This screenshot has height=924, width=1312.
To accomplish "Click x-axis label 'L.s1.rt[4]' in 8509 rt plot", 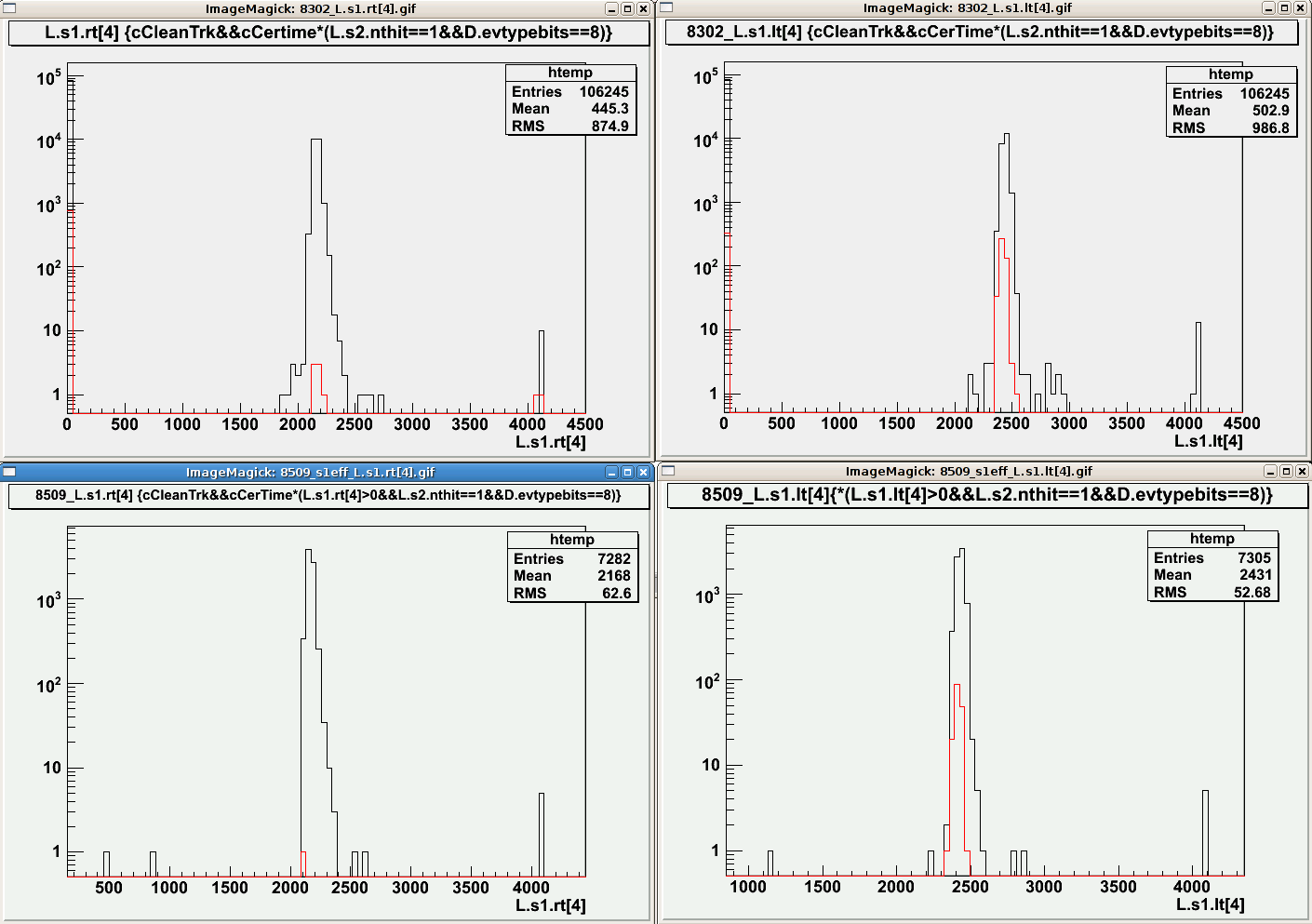I will (551, 905).
